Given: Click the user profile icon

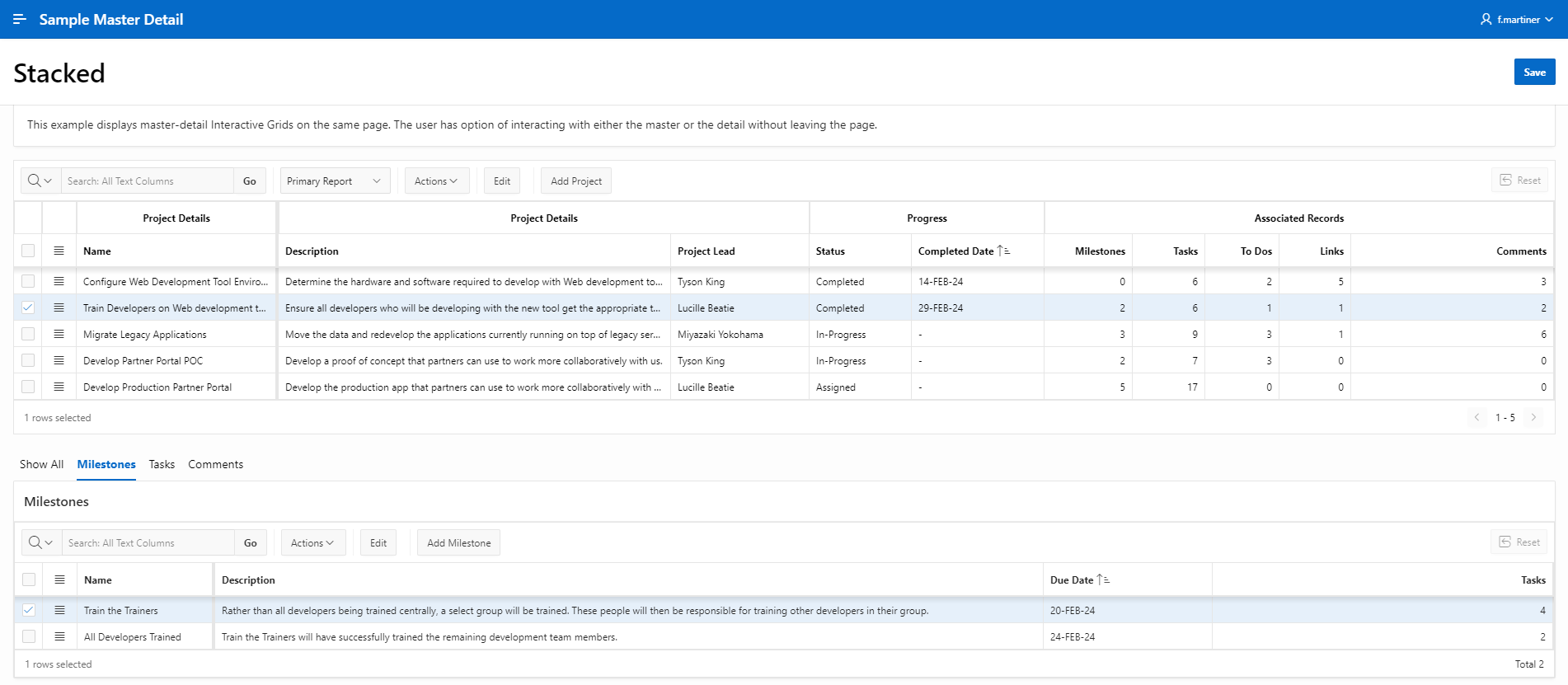Looking at the screenshot, I should click(1486, 19).
